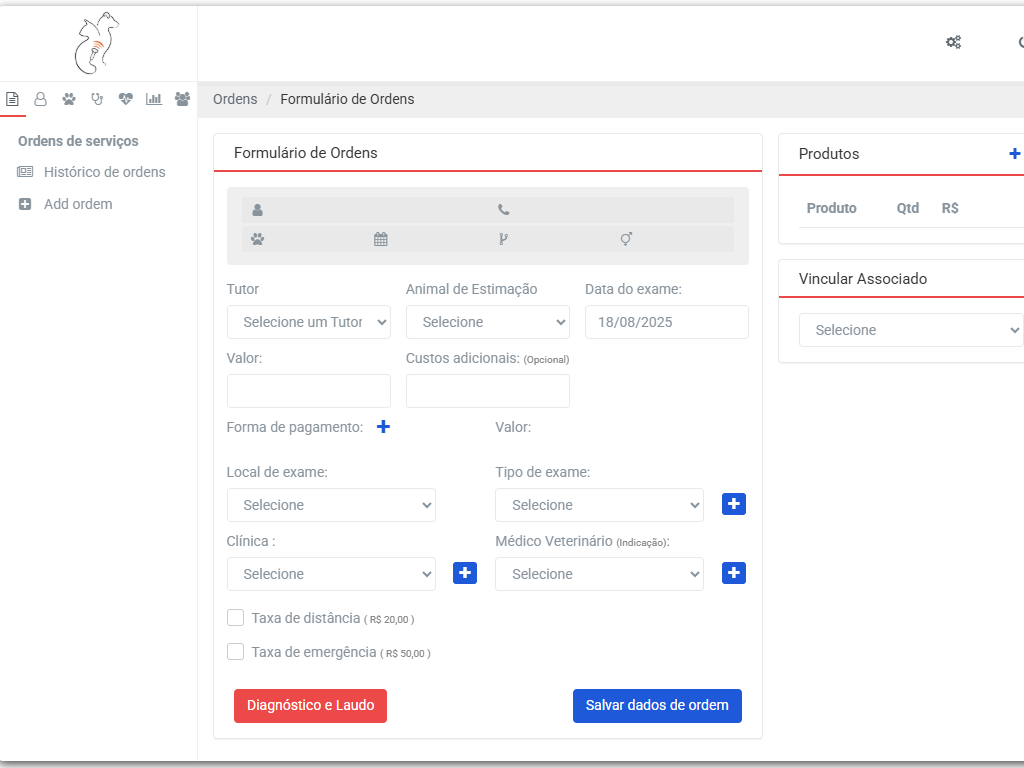The width and height of the screenshot is (1024, 768).
Task: Click plus button next to Tipo de exame
Action: click(734, 504)
